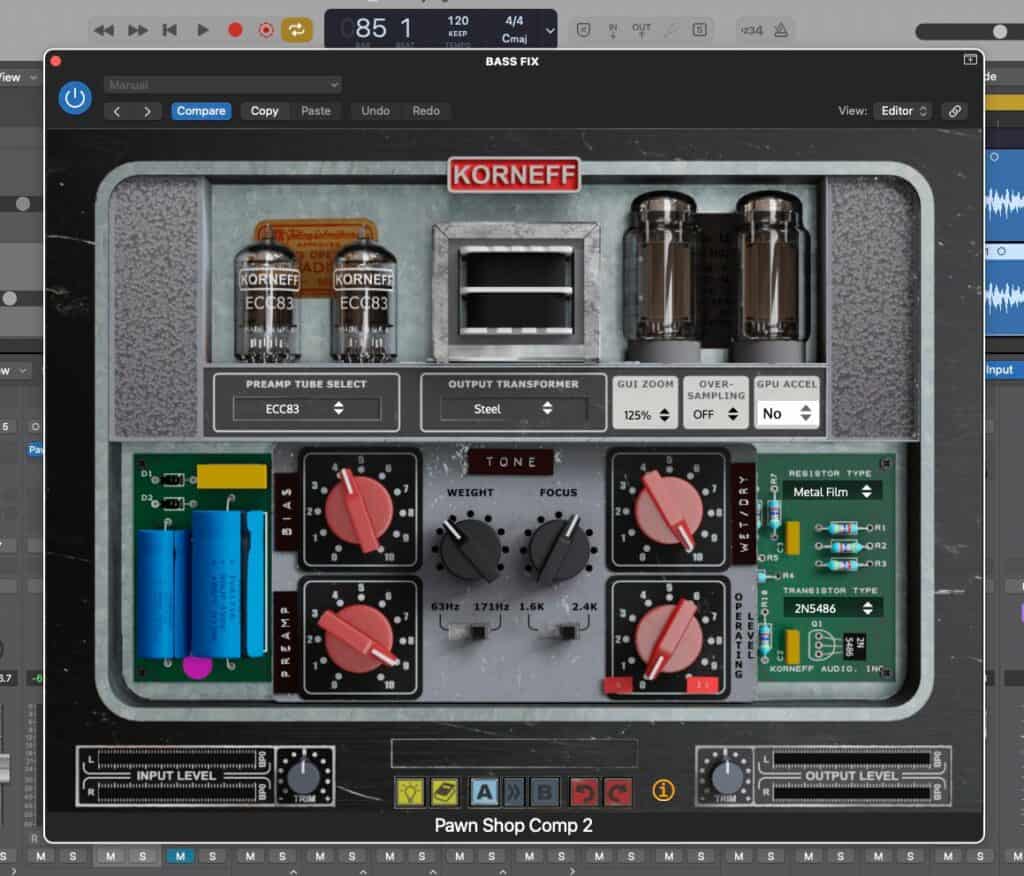Viewport: 1024px width, 876px height.
Task: Click the plugin link chain icon
Action: [955, 111]
